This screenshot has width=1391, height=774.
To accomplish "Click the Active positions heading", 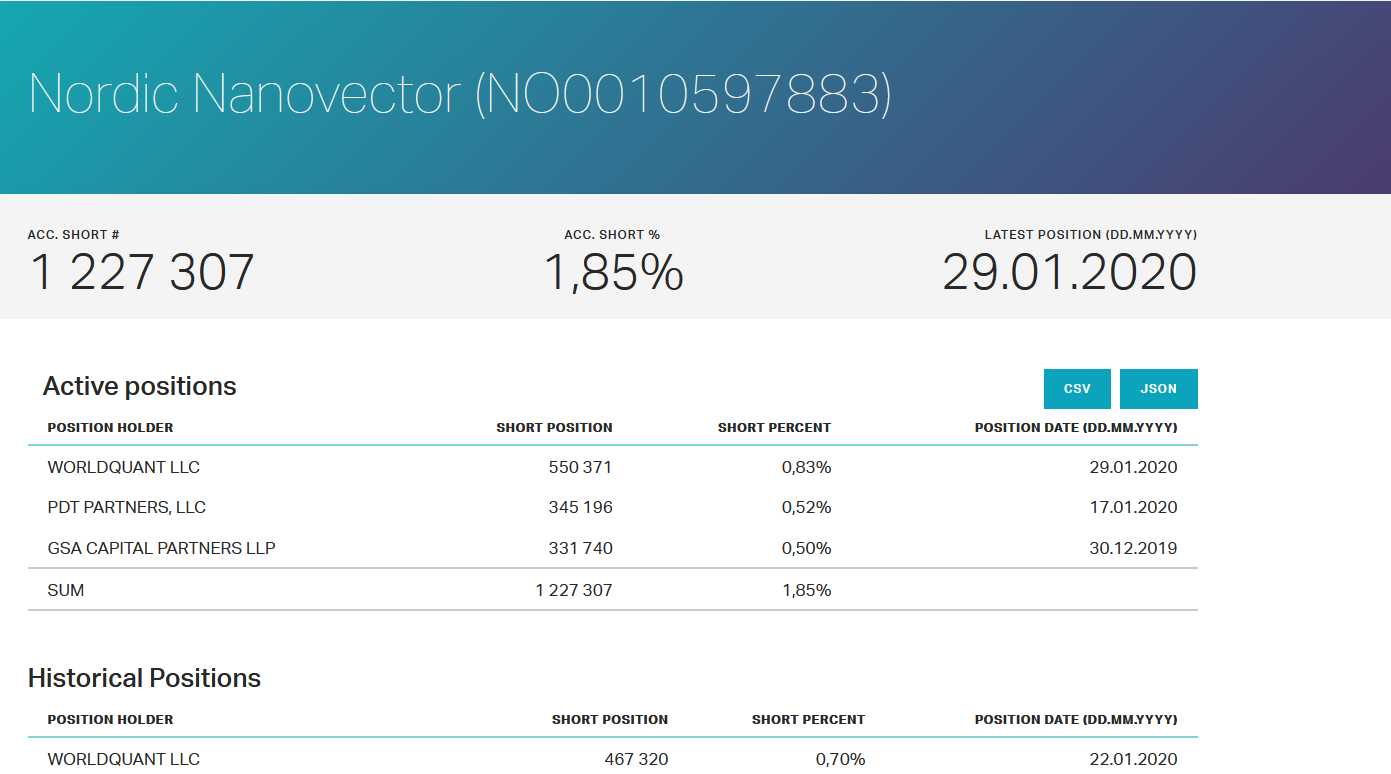I will (x=140, y=387).
